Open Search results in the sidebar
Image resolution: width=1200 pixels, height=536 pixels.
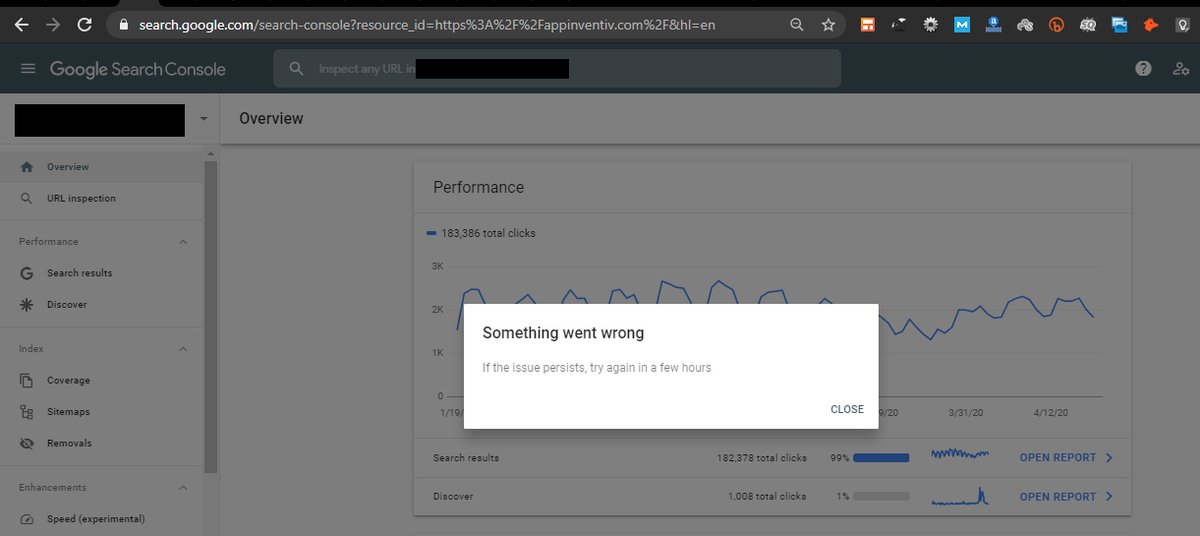click(101, 273)
